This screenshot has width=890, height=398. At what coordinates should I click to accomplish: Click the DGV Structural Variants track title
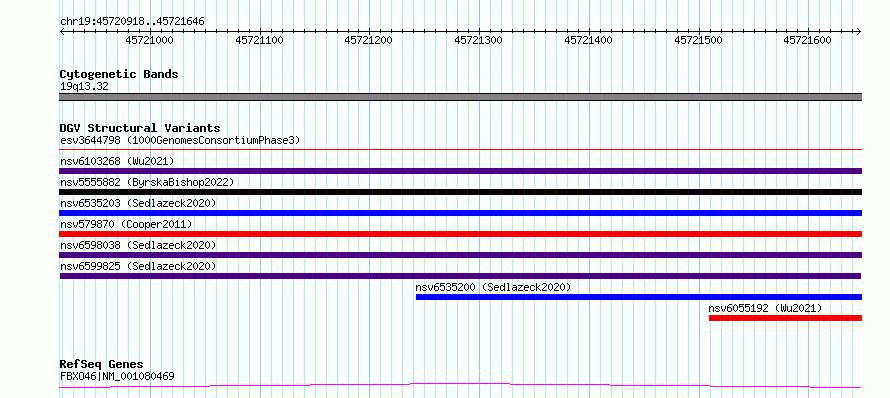pos(140,128)
